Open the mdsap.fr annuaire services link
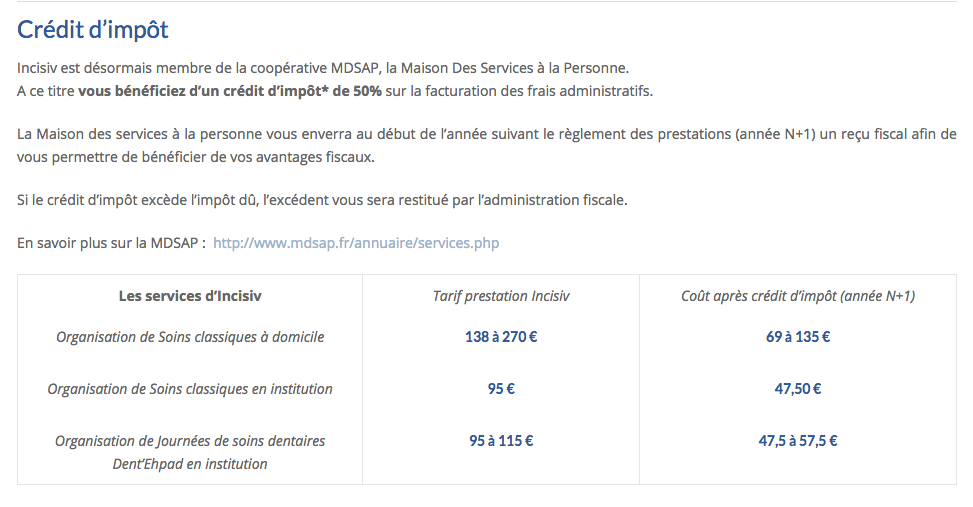The height and width of the screenshot is (507, 973). 356,243
